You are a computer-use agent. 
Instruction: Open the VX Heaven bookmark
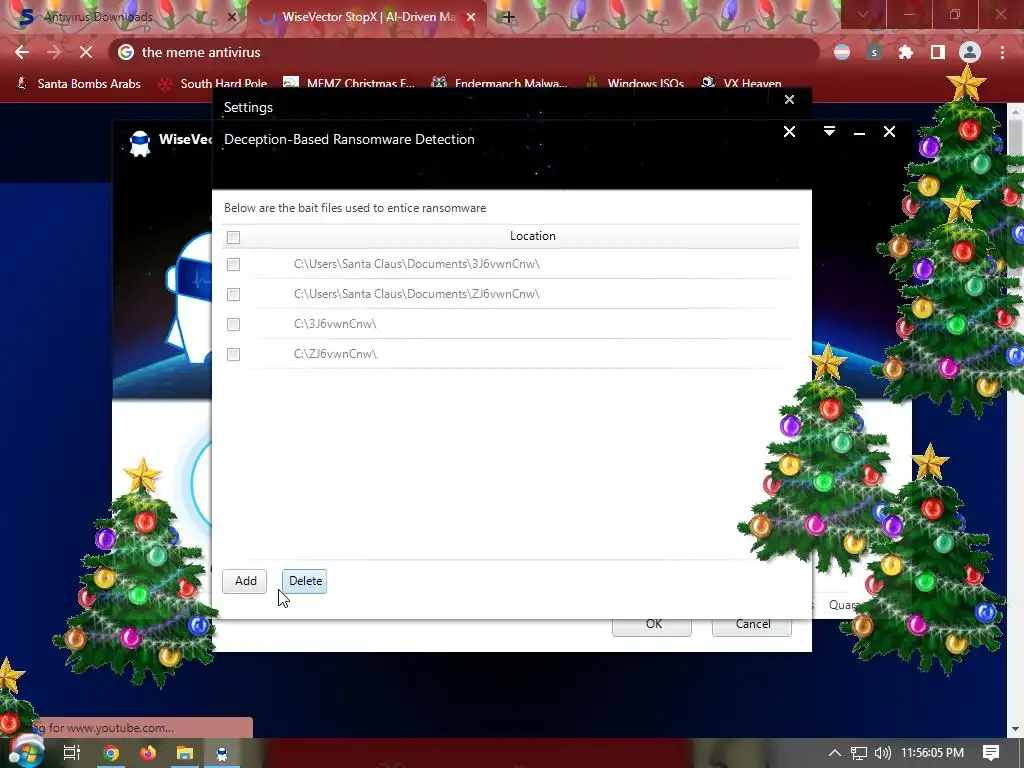[741, 84]
